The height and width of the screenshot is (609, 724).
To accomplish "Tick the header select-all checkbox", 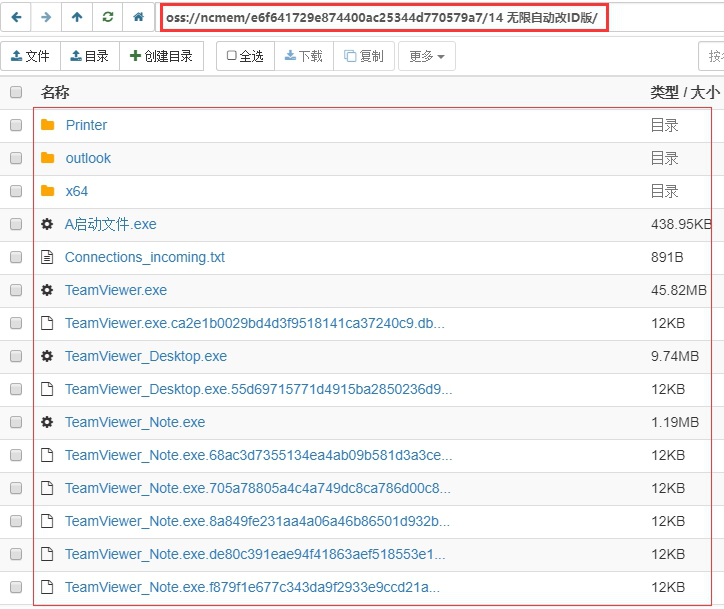I will click(16, 92).
